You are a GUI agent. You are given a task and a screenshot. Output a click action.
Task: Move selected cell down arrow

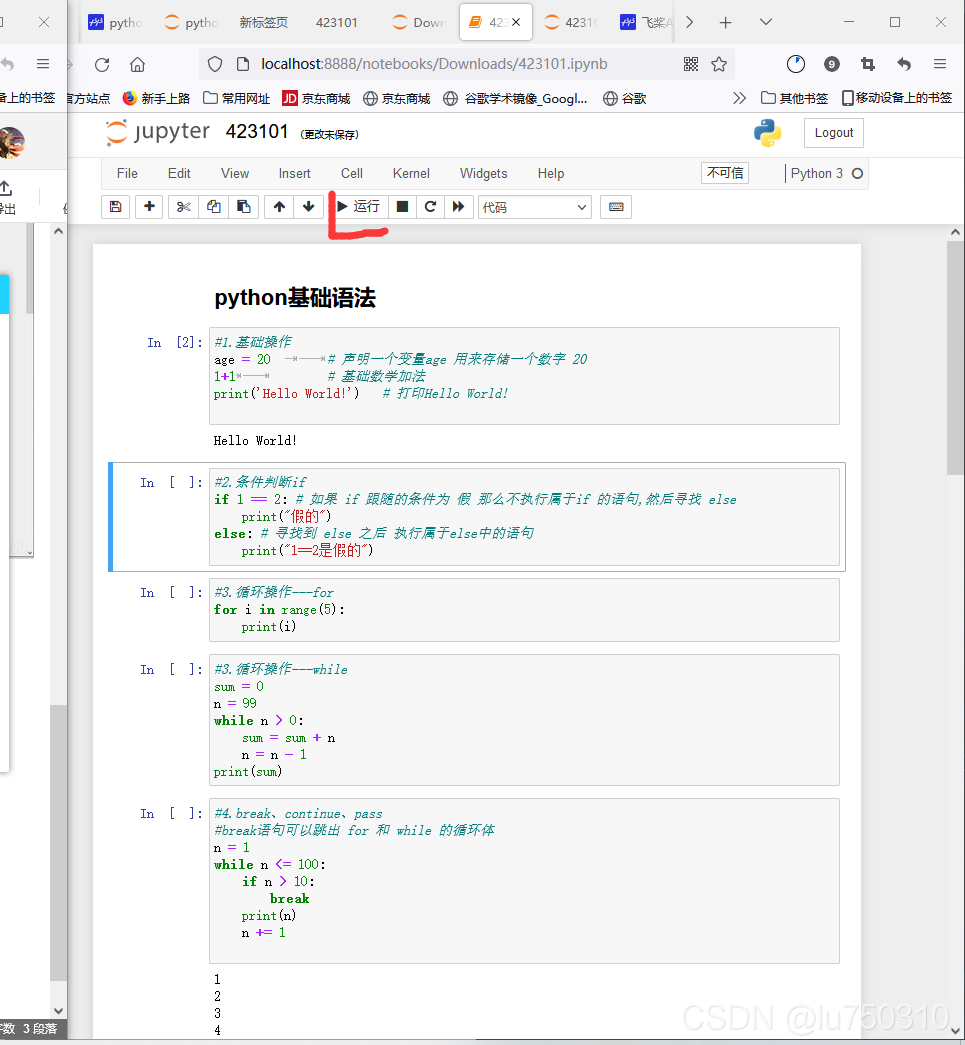(309, 207)
